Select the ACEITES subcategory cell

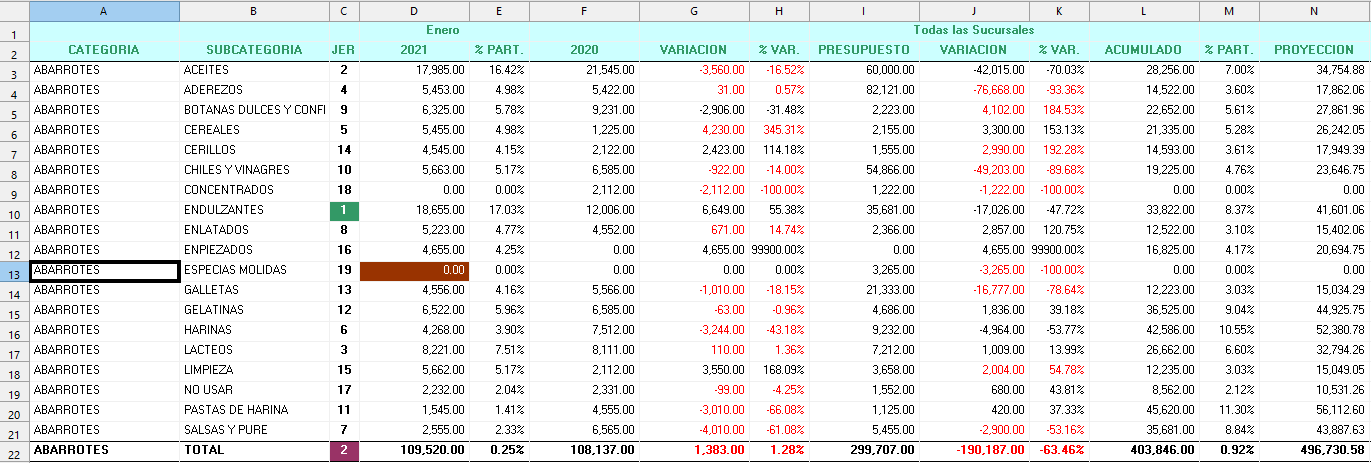[254, 70]
